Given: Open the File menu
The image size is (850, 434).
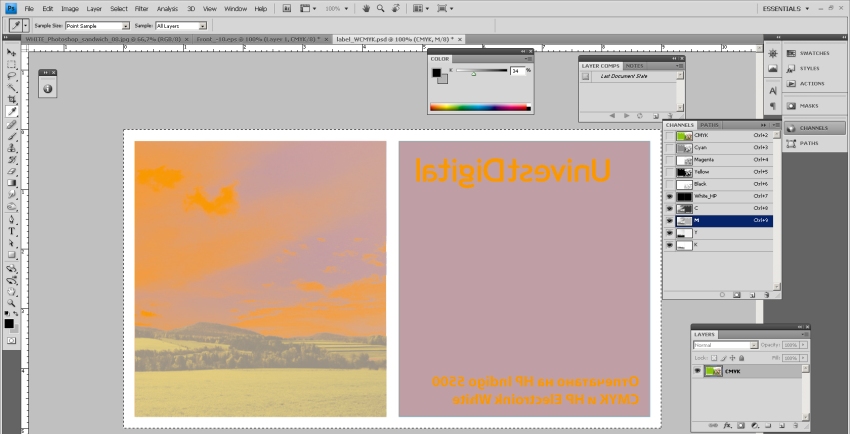Looking at the screenshot, I should (x=29, y=9).
